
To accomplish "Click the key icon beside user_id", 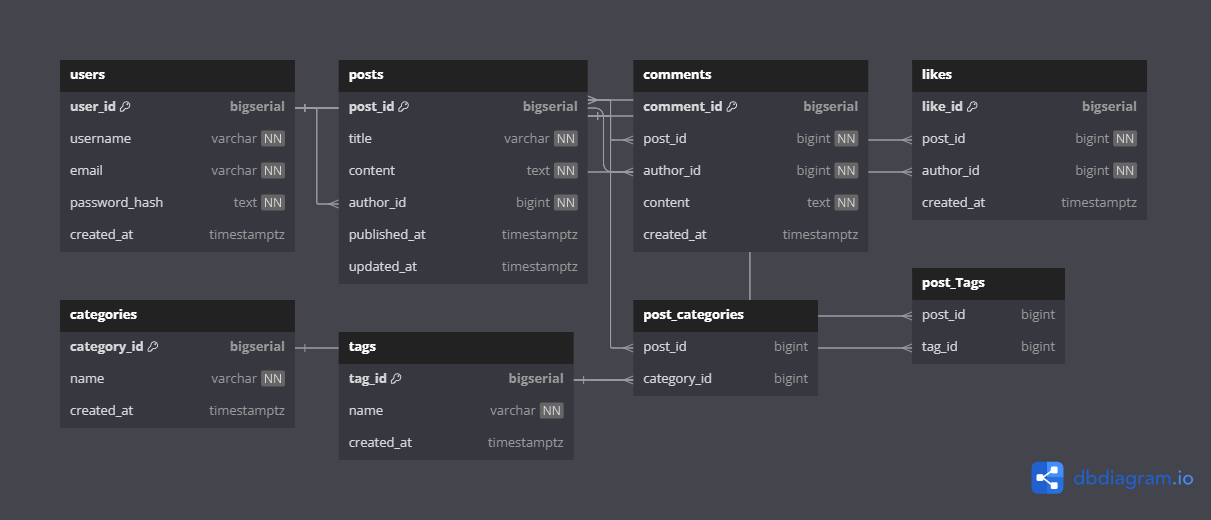I will 126,107.
